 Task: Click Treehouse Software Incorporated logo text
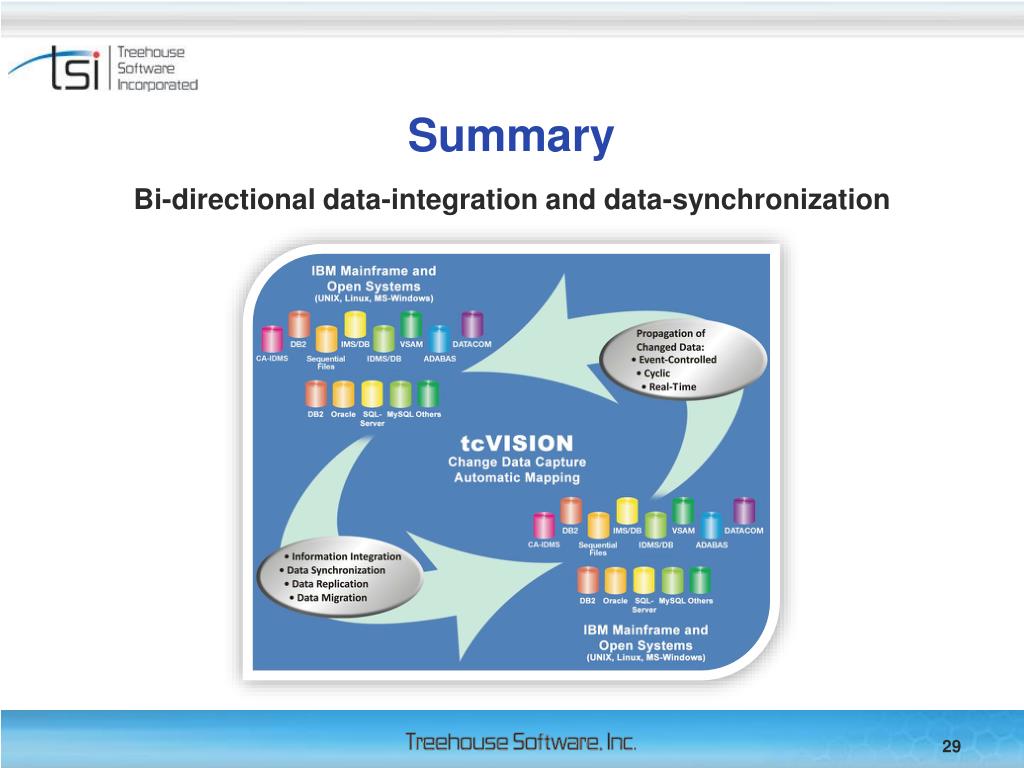pyautogui.click(x=157, y=68)
